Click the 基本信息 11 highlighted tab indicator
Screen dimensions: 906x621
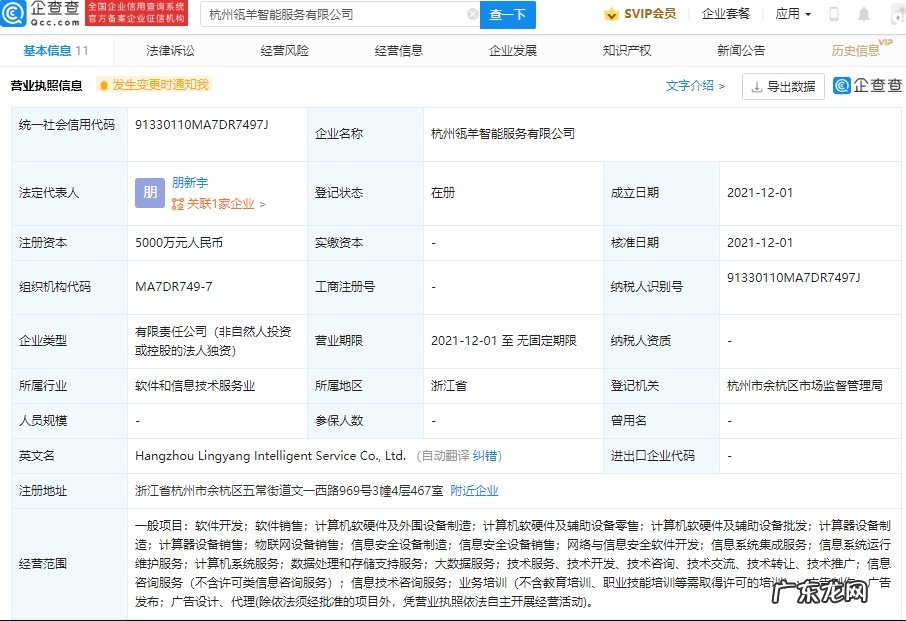pyautogui.click(x=47, y=50)
